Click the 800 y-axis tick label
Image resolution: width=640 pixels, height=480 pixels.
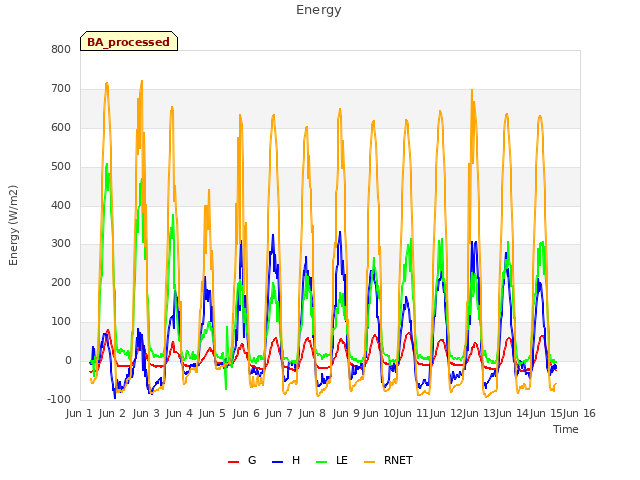coord(61,49)
